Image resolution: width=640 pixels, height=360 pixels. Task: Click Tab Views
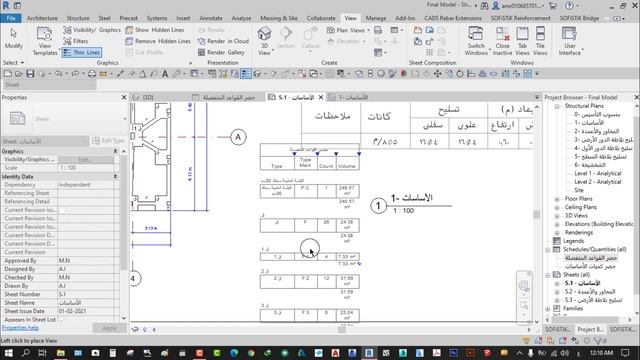click(522, 41)
